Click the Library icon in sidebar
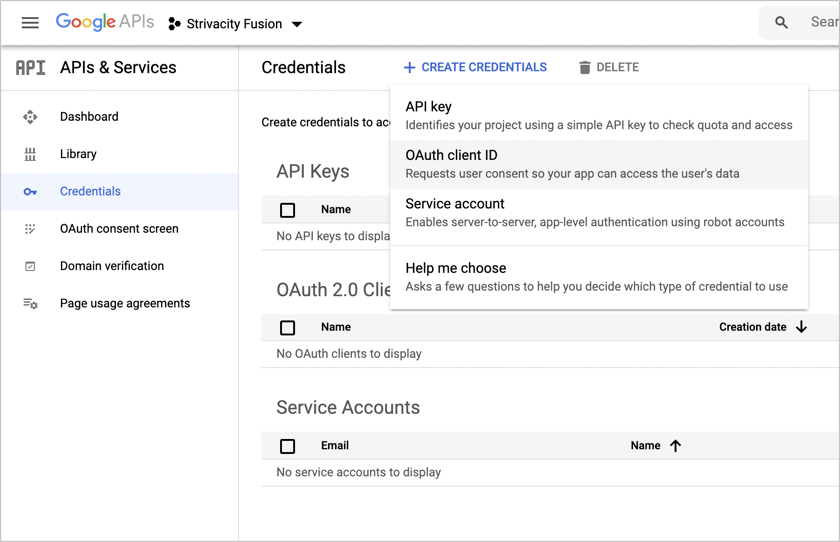The width and height of the screenshot is (840, 542). pos(30,154)
